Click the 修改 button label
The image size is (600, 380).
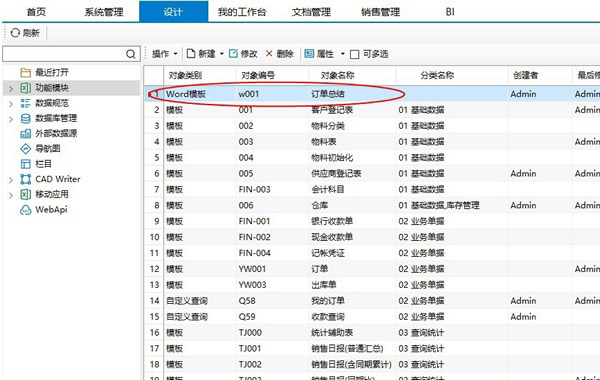tap(249, 54)
